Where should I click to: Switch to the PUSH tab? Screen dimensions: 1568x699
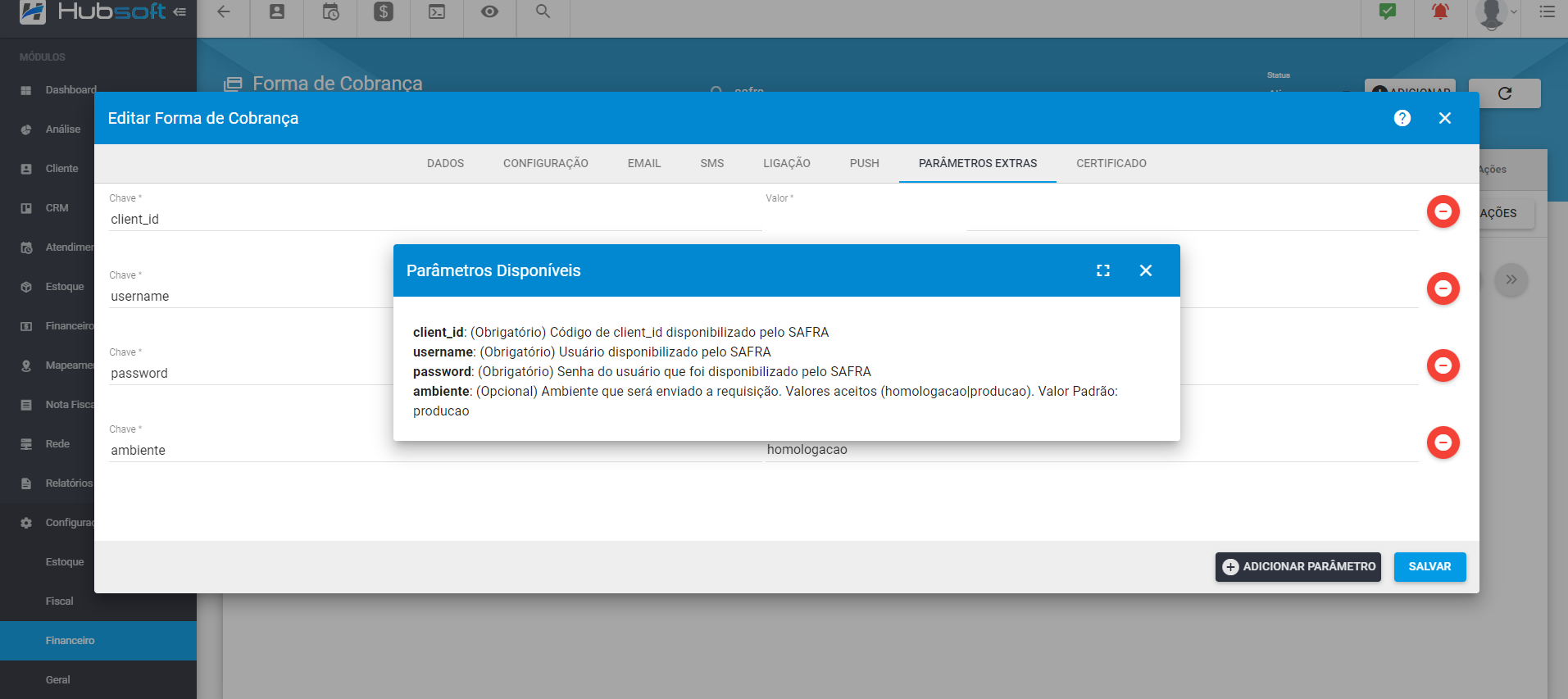[865, 163]
